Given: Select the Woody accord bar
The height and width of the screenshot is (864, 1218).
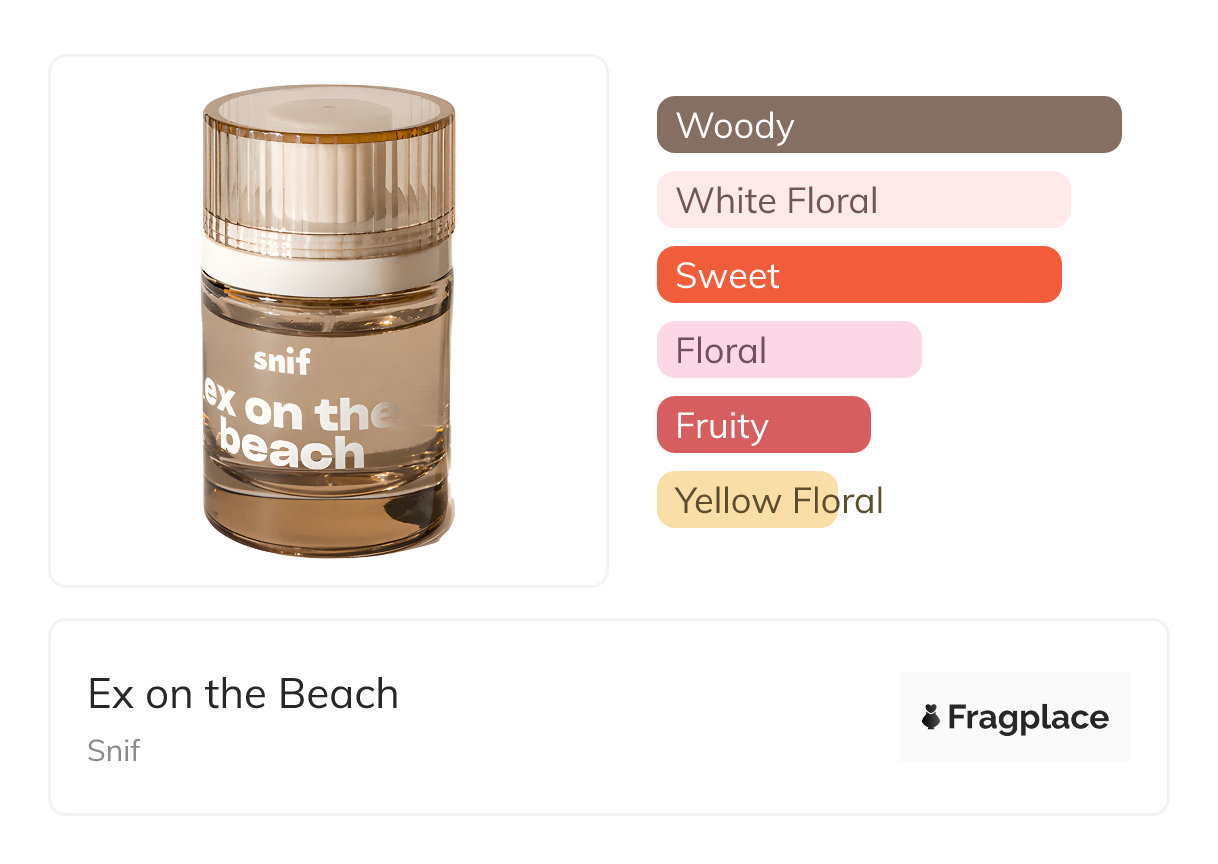Looking at the screenshot, I should pyautogui.click(x=888, y=125).
